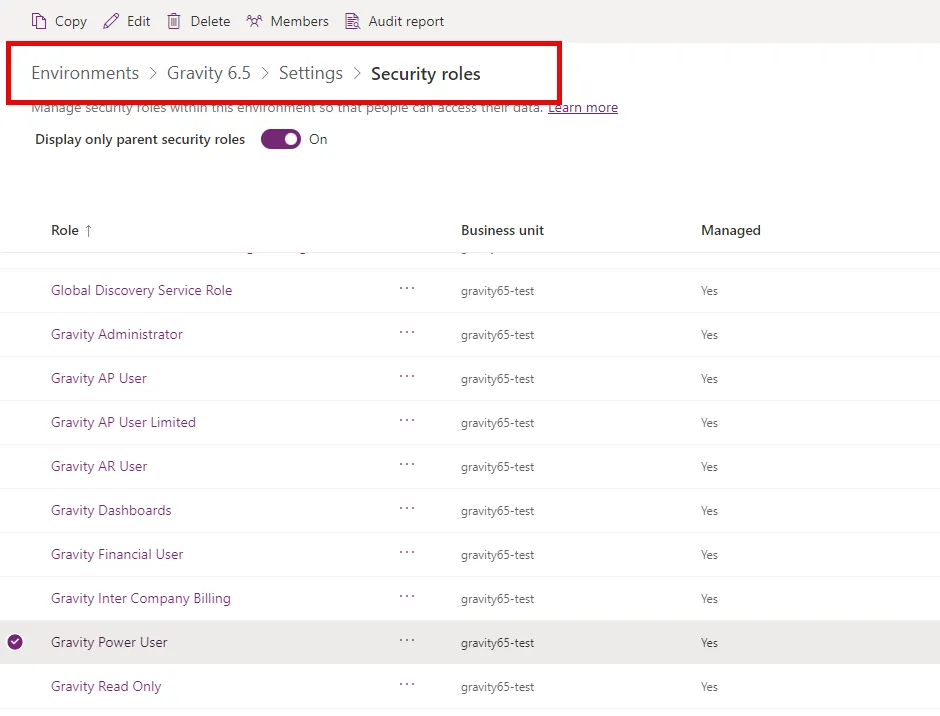Screen dimensions: 940x716
Task: Click the Security roles breadcrumb item
Action: point(426,74)
